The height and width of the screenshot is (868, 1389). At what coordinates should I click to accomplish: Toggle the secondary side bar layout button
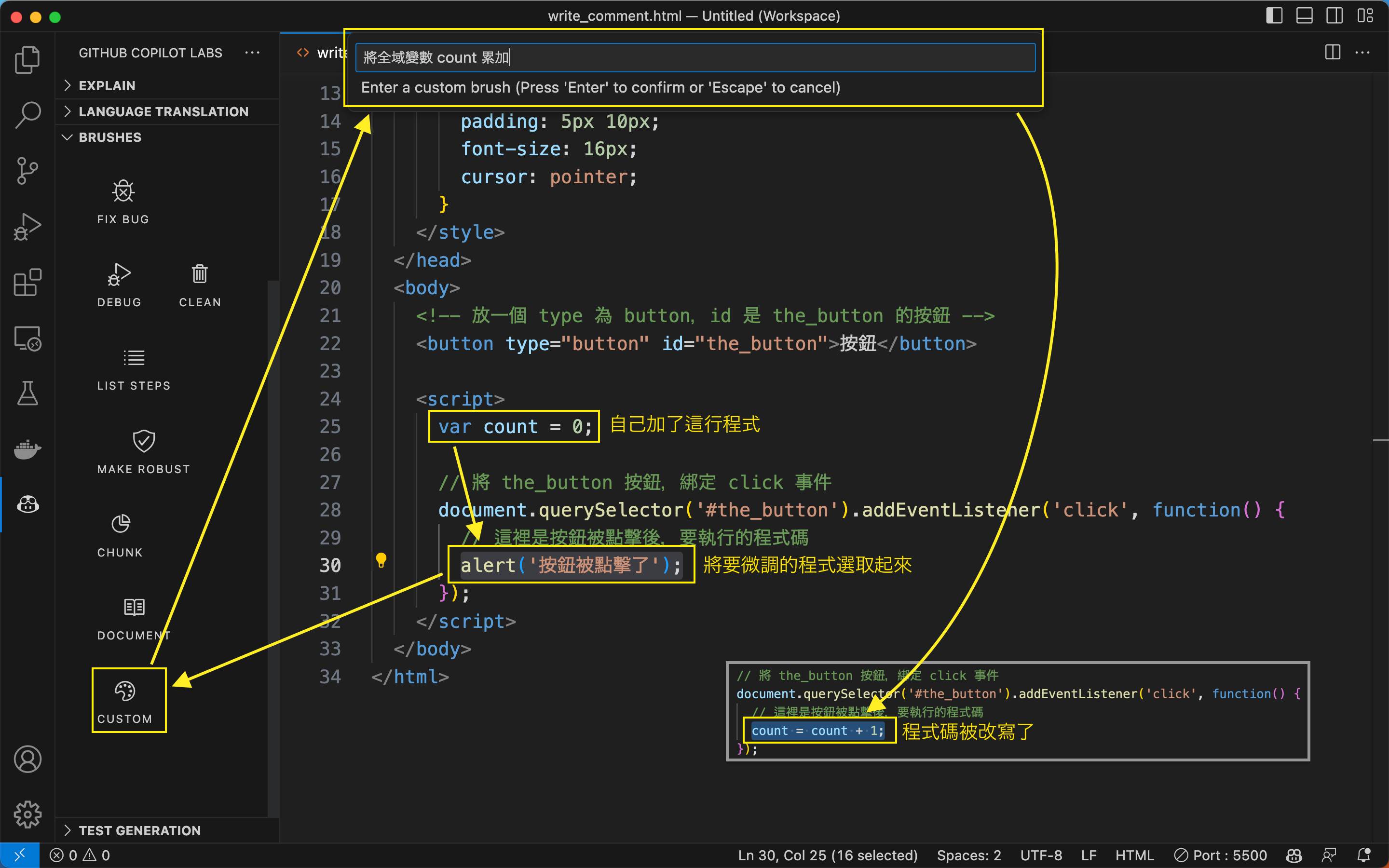1334,15
